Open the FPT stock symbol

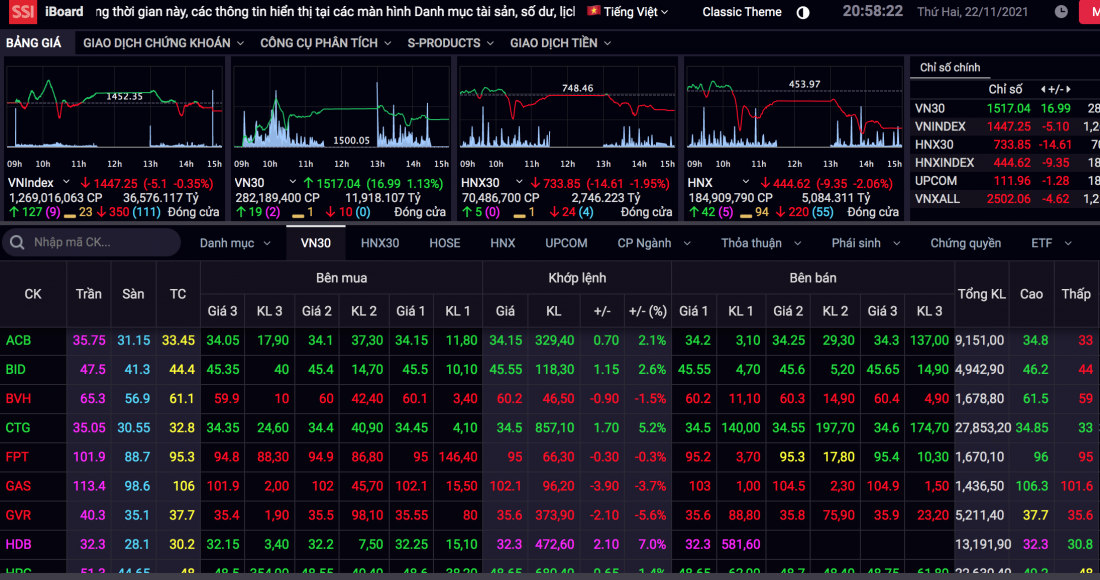(18, 457)
